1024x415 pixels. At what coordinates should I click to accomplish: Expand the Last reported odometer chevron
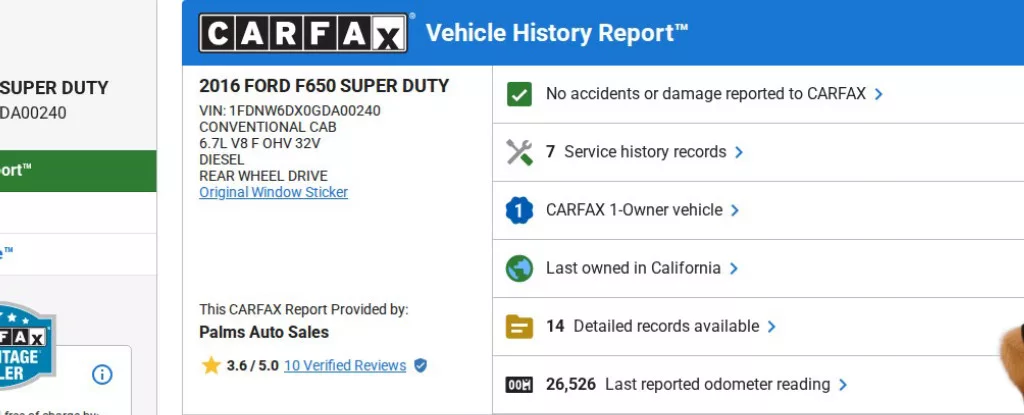843,385
